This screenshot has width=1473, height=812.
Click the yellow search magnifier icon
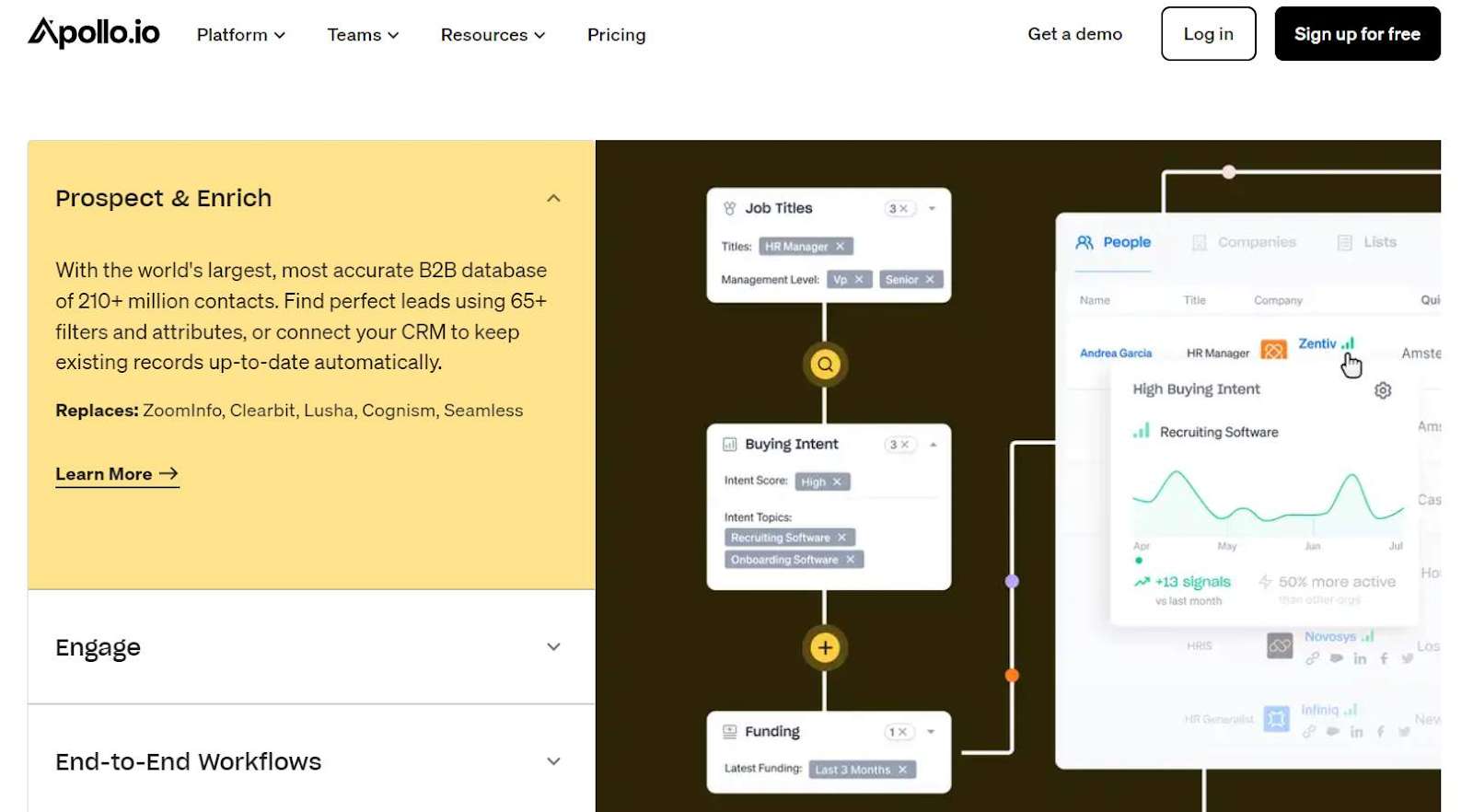[x=825, y=365]
